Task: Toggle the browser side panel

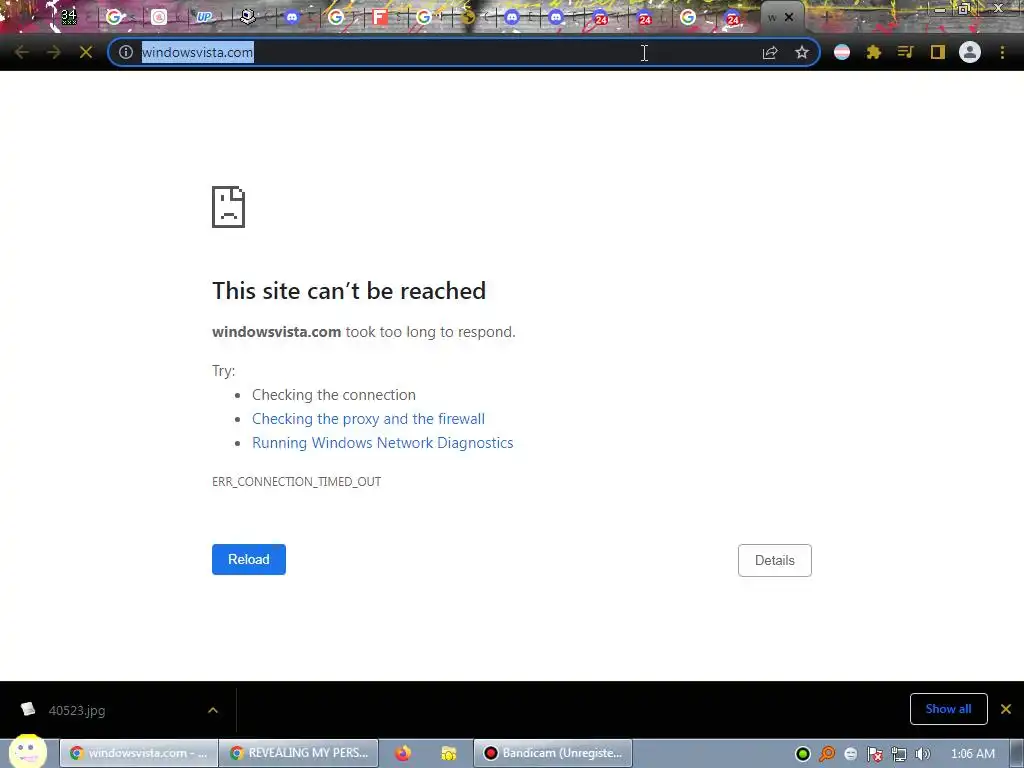Action: click(x=938, y=52)
